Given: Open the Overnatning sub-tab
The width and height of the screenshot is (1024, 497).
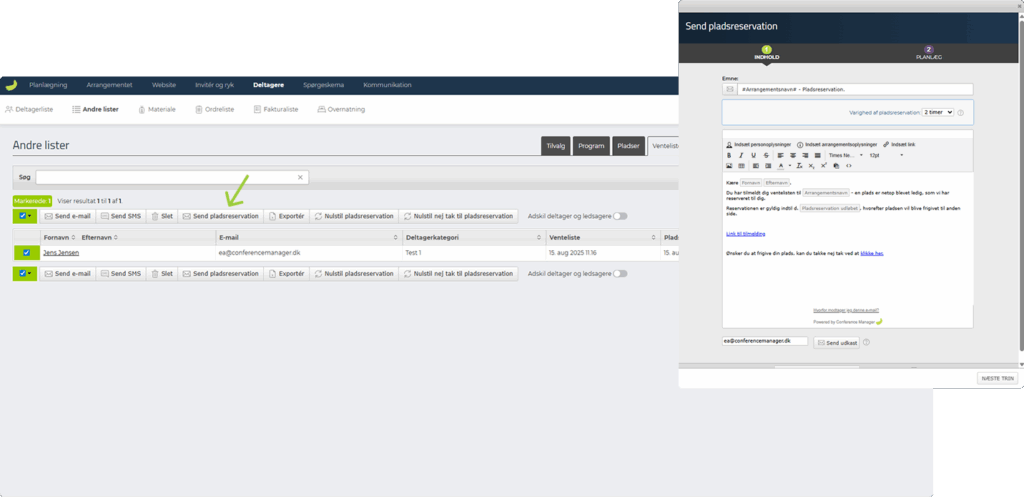Looking at the screenshot, I should (341, 110).
